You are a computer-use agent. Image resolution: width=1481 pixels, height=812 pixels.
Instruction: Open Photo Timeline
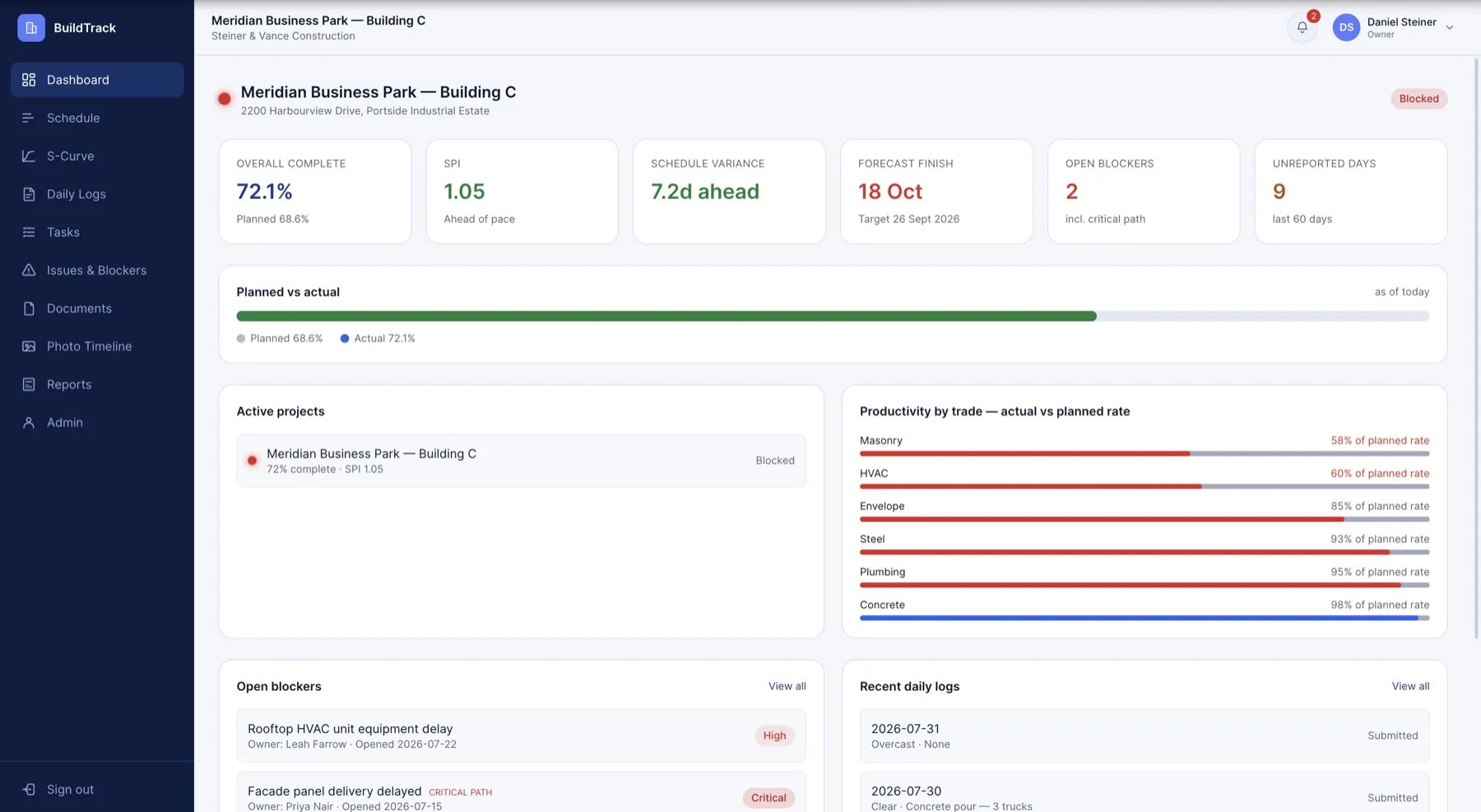[x=97, y=346]
